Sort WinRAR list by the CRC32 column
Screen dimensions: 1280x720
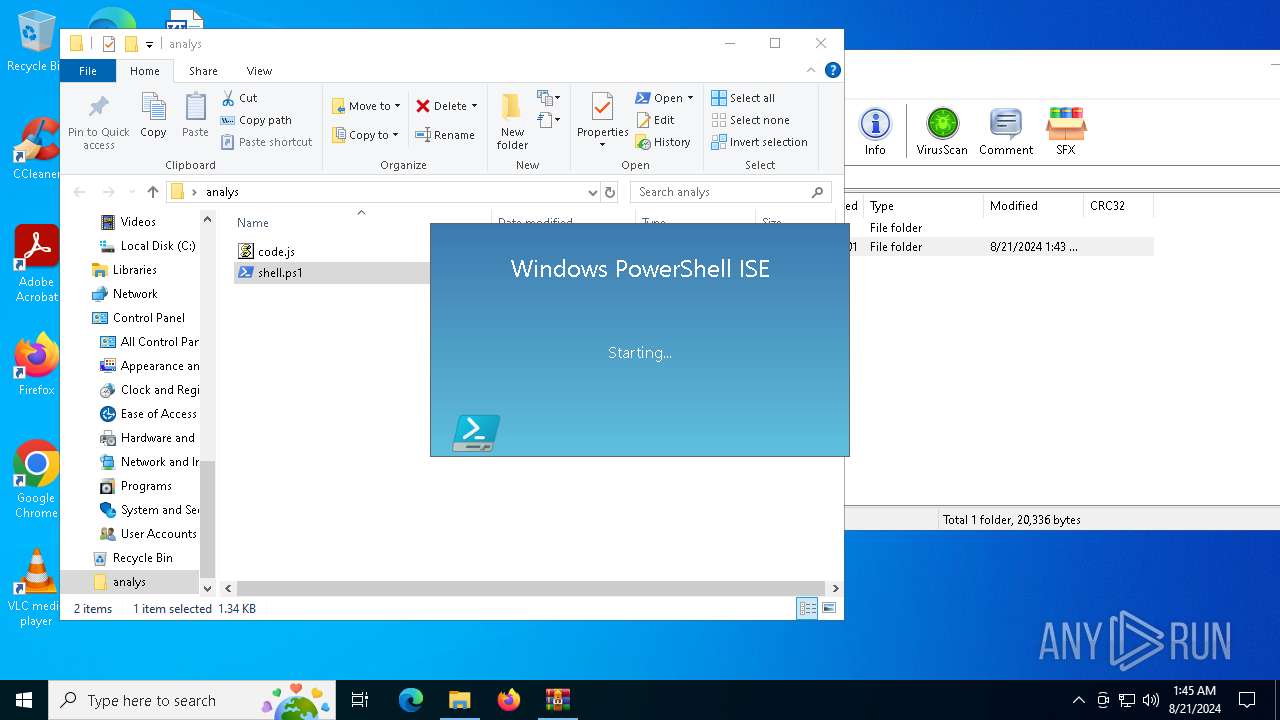[x=1118, y=206]
